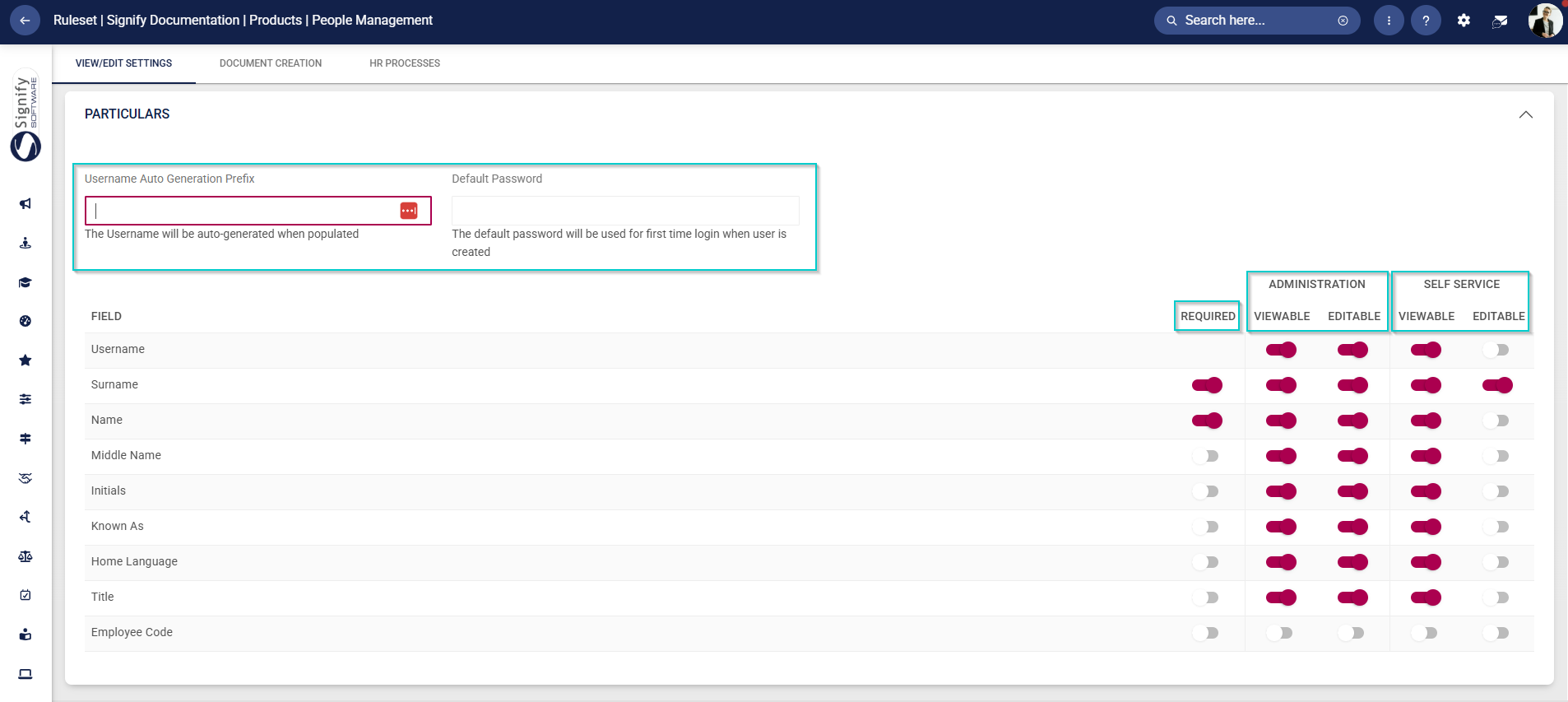Click the FIELD column header
The width and height of the screenshot is (1568, 702).
(x=106, y=316)
